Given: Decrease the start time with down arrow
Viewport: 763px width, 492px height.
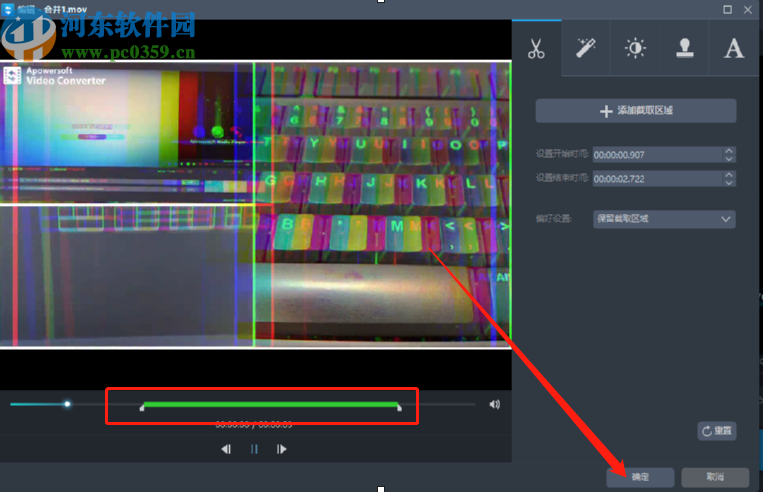Looking at the screenshot, I should (x=729, y=159).
